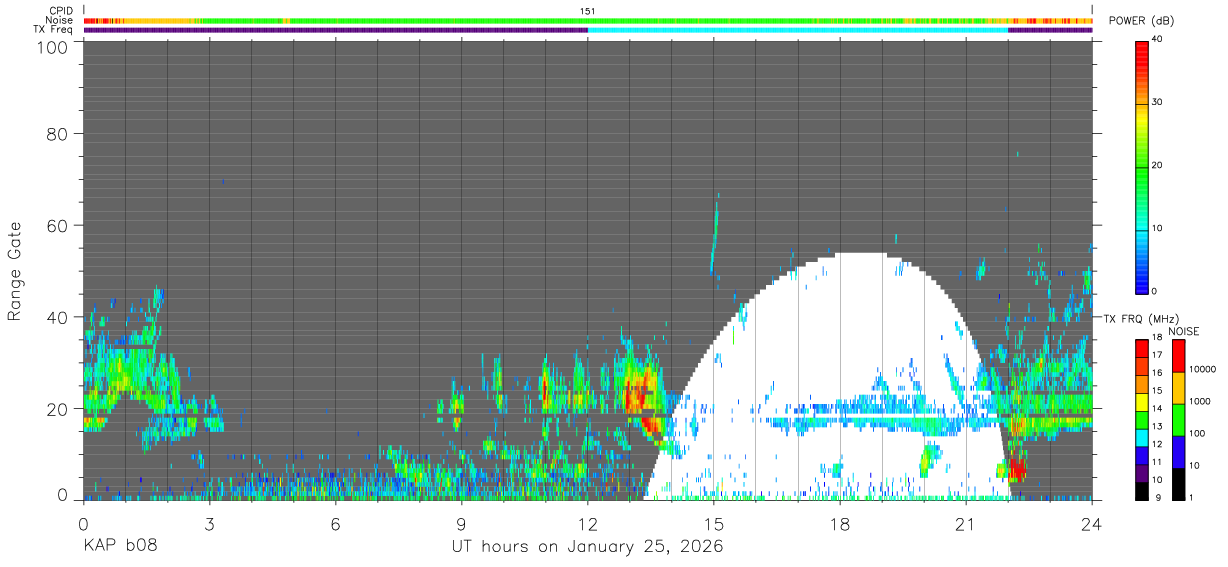Click the red top of POWER colorbar

pyautogui.click(x=1141, y=58)
